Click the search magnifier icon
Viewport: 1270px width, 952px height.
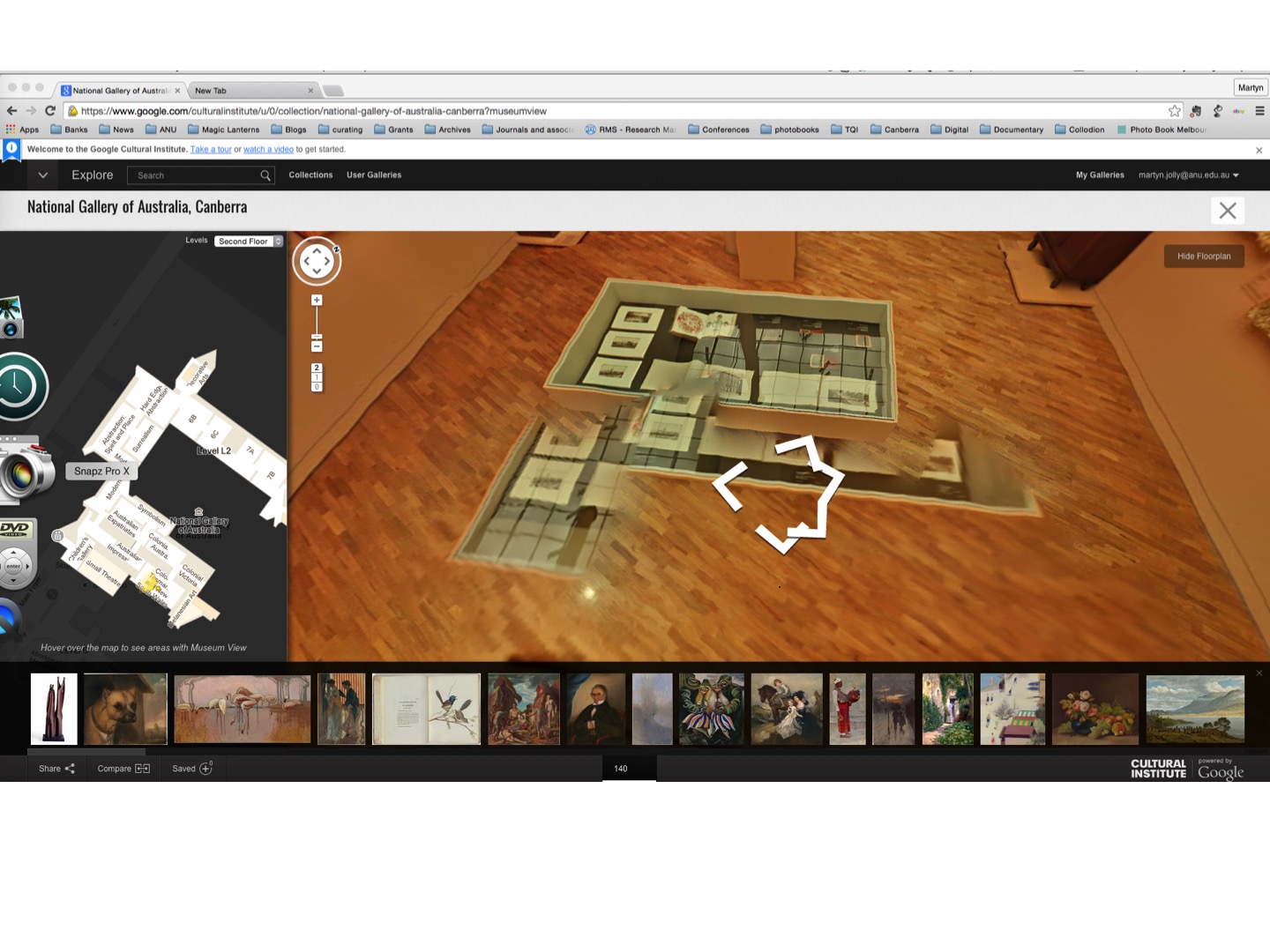coord(265,175)
